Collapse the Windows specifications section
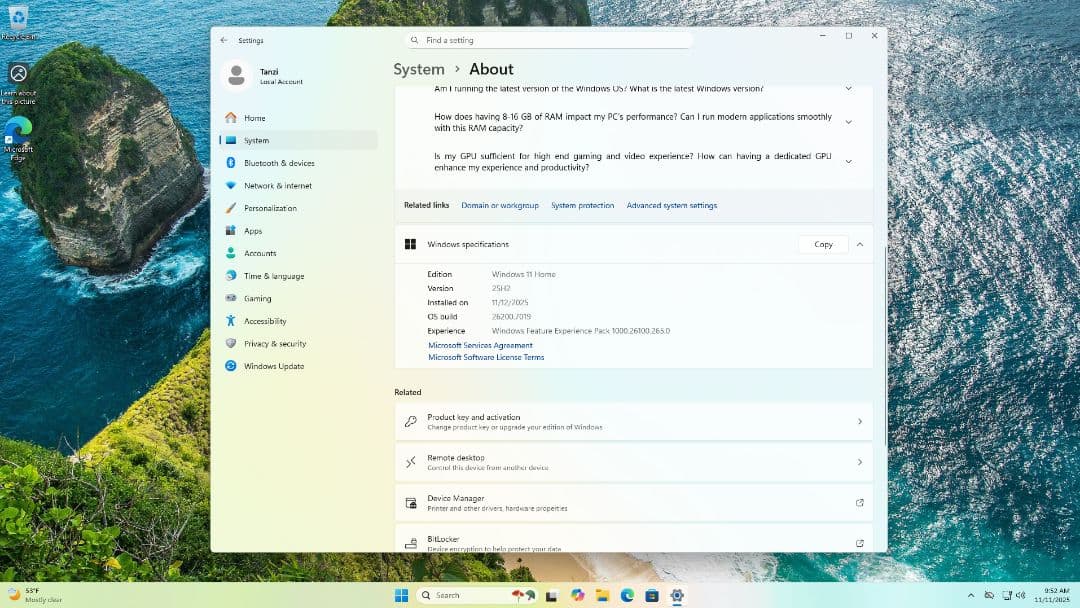The width and height of the screenshot is (1080, 608). [x=859, y=244]
